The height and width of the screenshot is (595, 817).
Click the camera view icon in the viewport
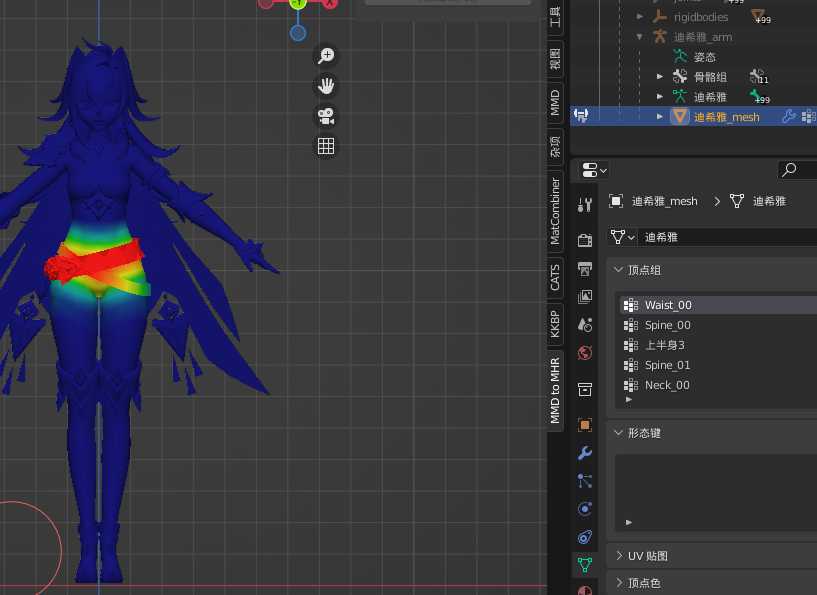326,116
